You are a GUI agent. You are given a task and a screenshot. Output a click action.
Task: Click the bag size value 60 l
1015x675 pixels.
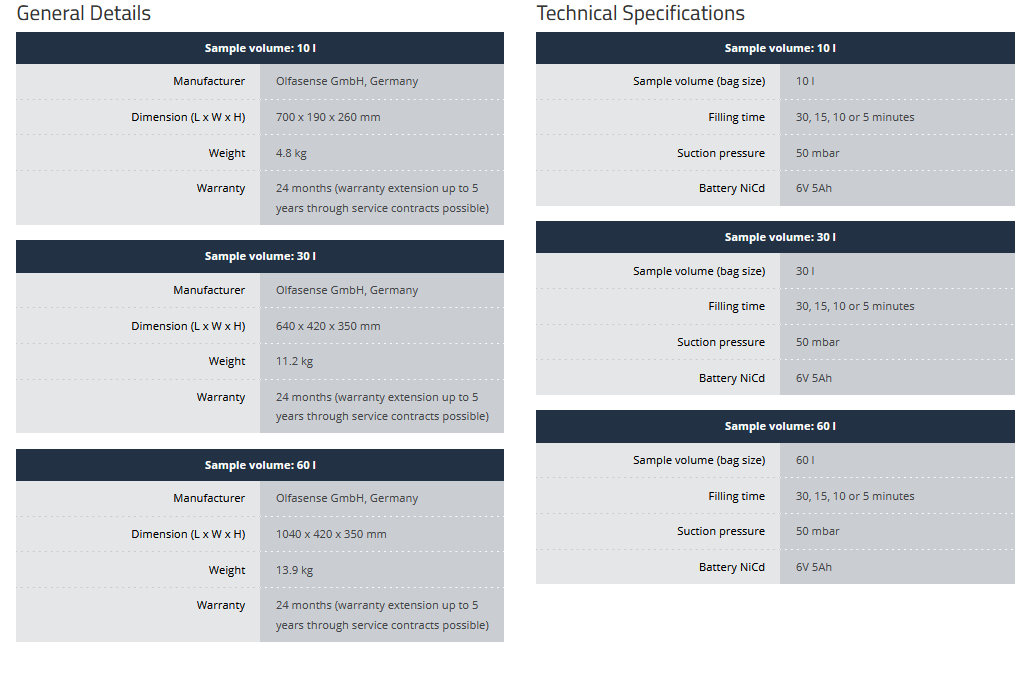point(805,460)
